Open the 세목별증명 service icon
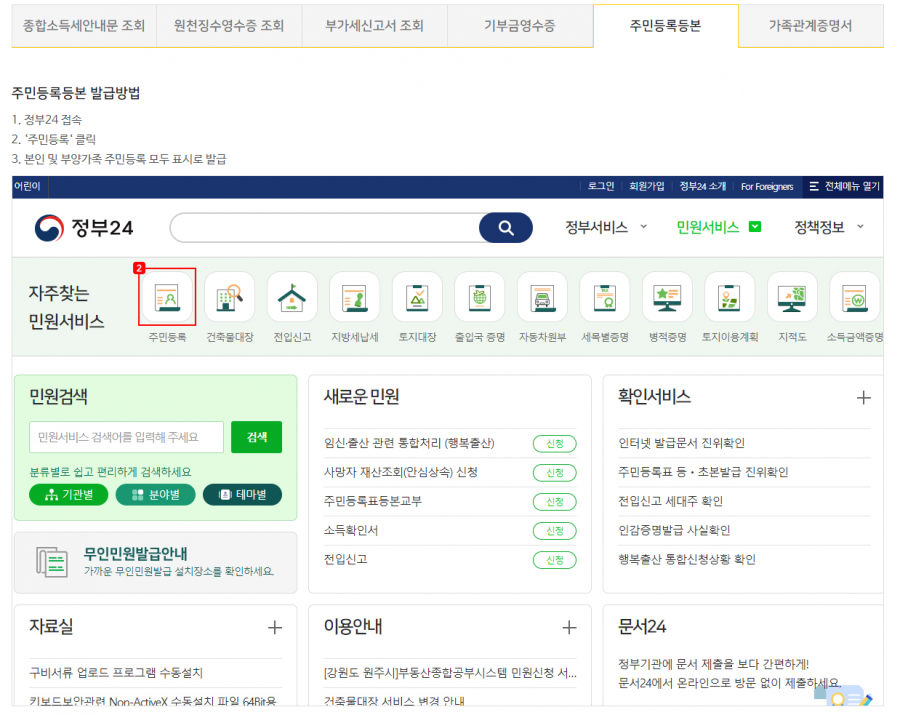900x715 pixels. (x=605, y=297)
